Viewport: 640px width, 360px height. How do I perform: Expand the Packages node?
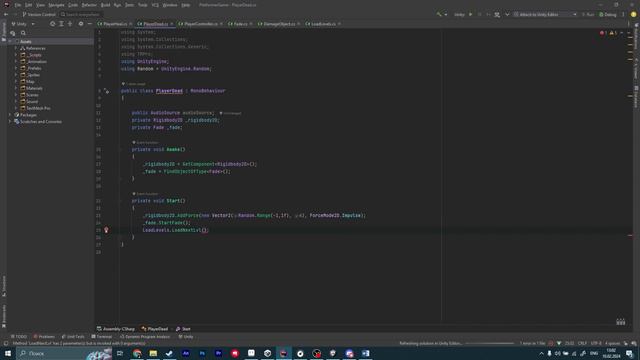10,115
